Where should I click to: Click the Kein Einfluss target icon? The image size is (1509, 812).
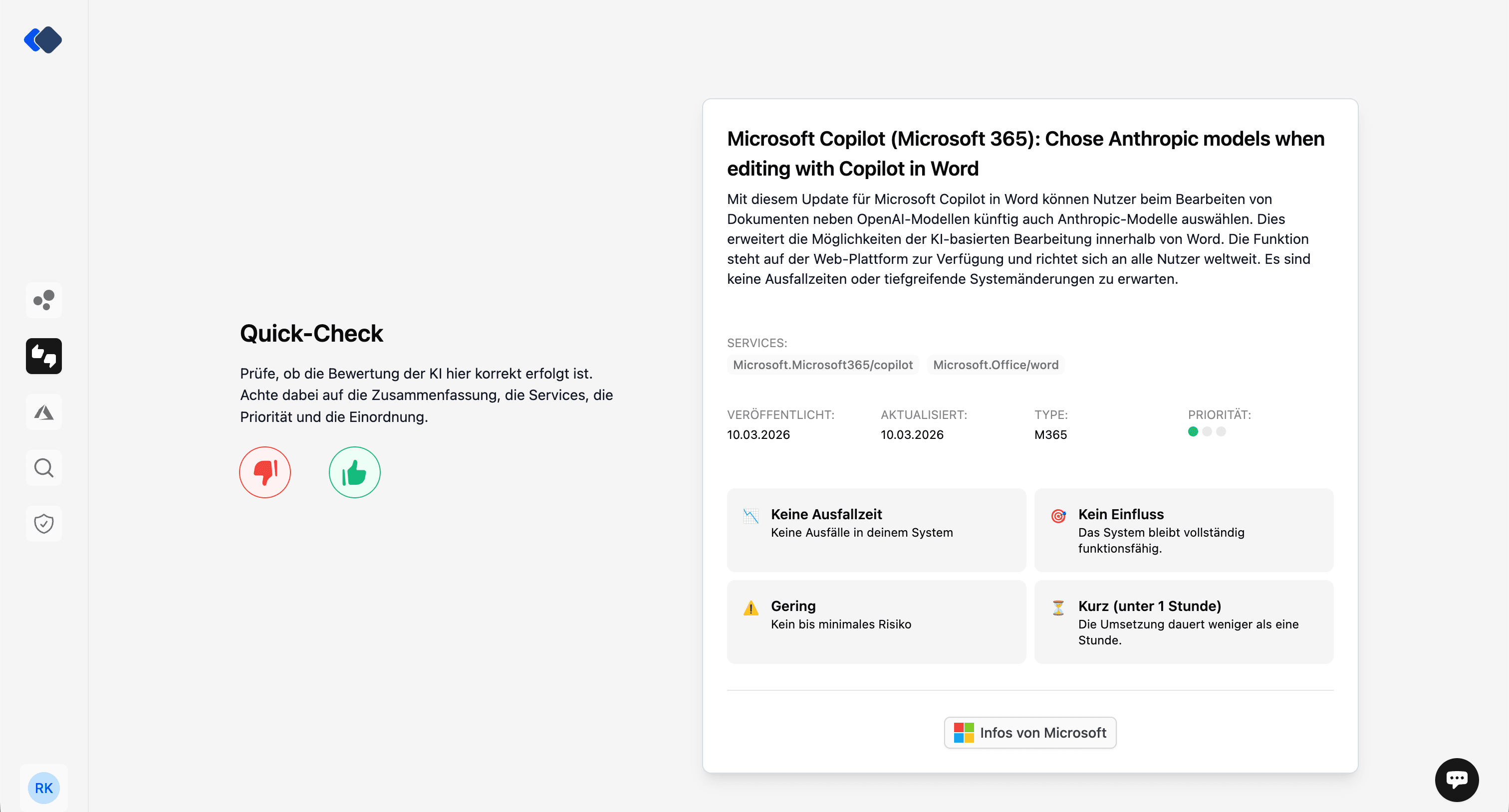pyautogui.click(x=1058, y=516)
